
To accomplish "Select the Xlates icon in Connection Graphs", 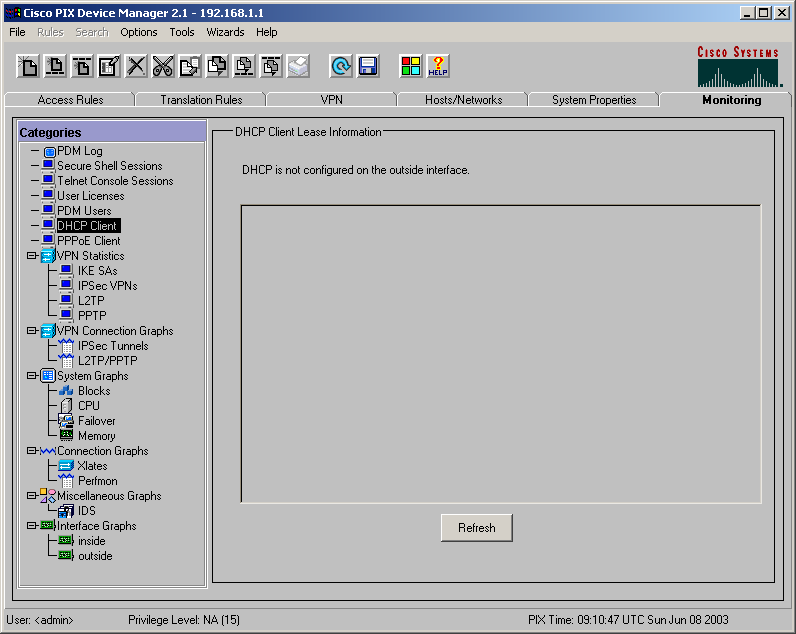I will [x=66, y=466].
